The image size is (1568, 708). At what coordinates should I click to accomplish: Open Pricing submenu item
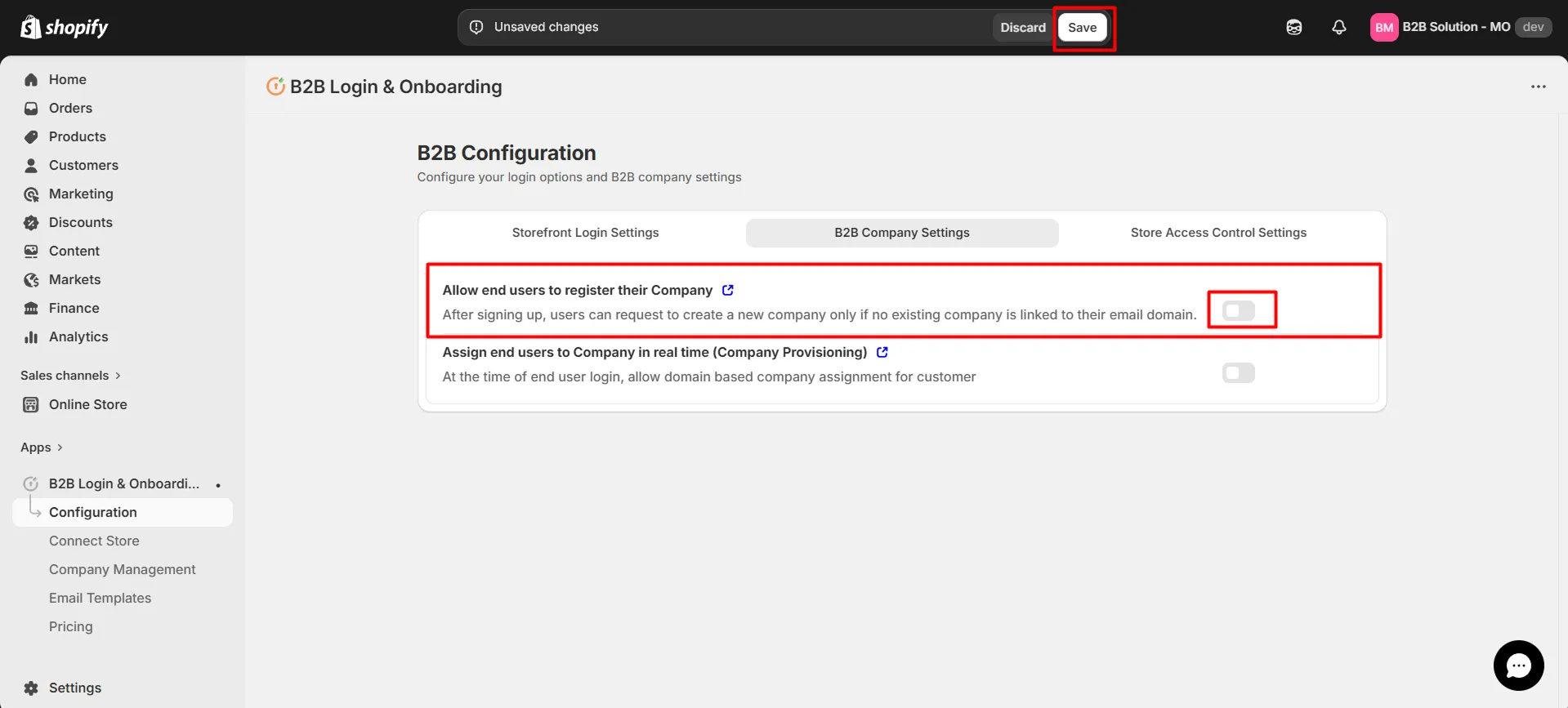(71, 626)
